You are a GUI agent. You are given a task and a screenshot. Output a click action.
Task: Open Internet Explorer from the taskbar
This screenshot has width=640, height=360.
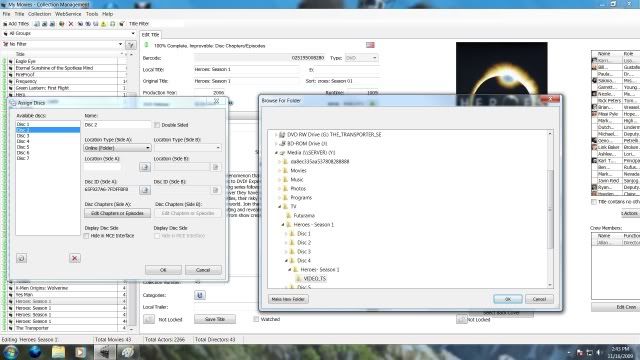click(x=35, y=352)
